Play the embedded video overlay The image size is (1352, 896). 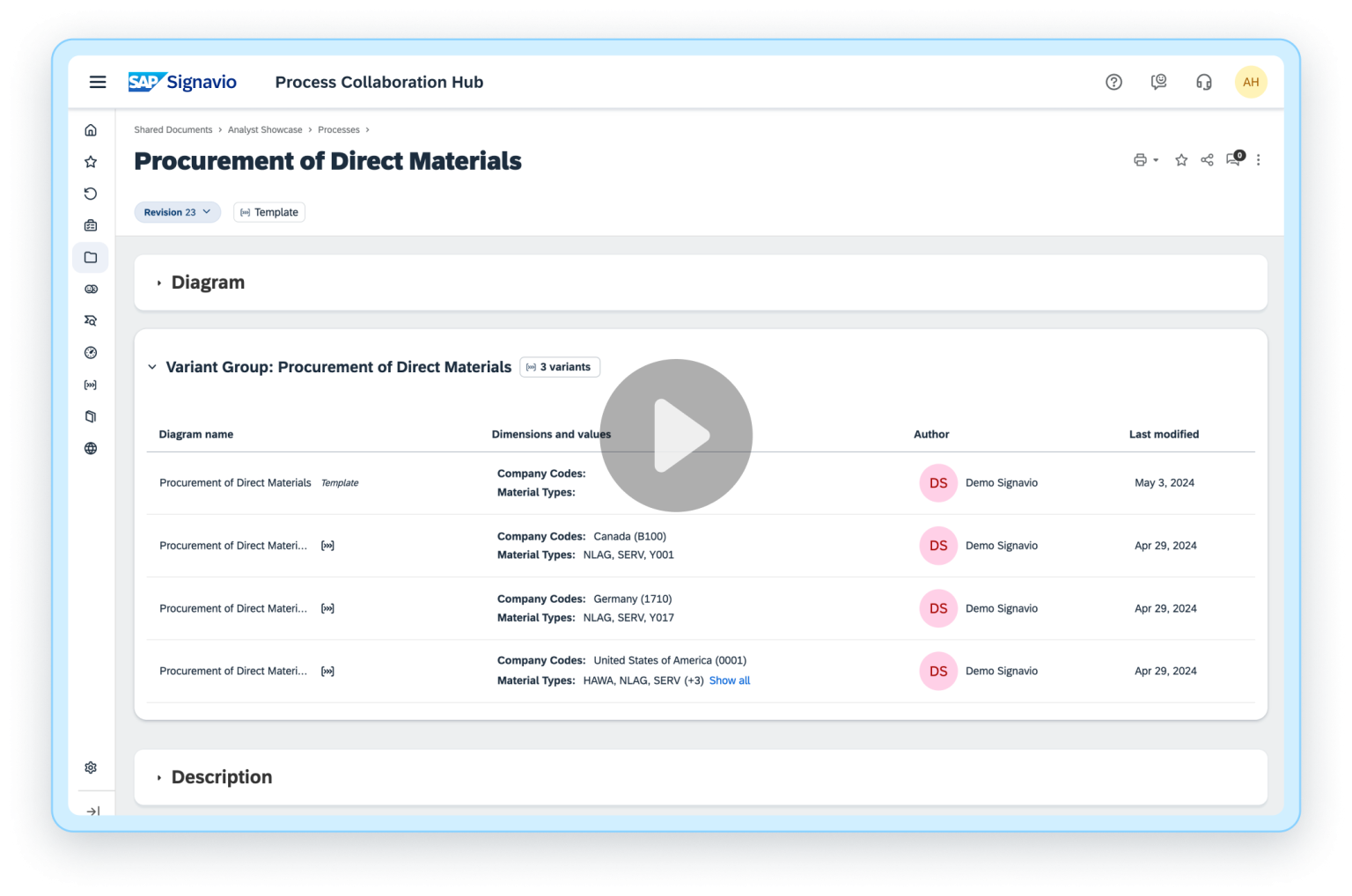click(676, 436)
